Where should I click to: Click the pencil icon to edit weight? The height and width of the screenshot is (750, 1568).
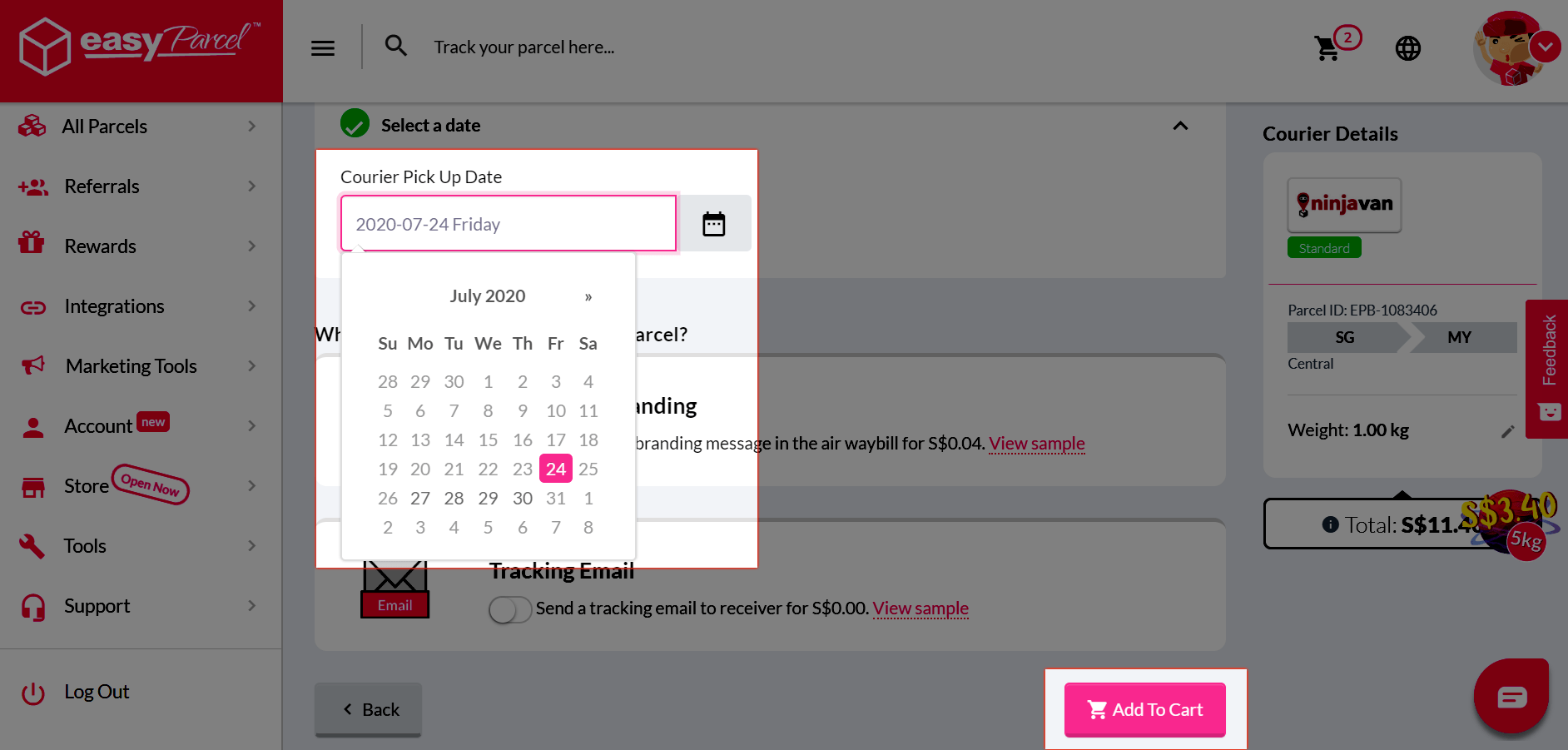pos(1507,431)
